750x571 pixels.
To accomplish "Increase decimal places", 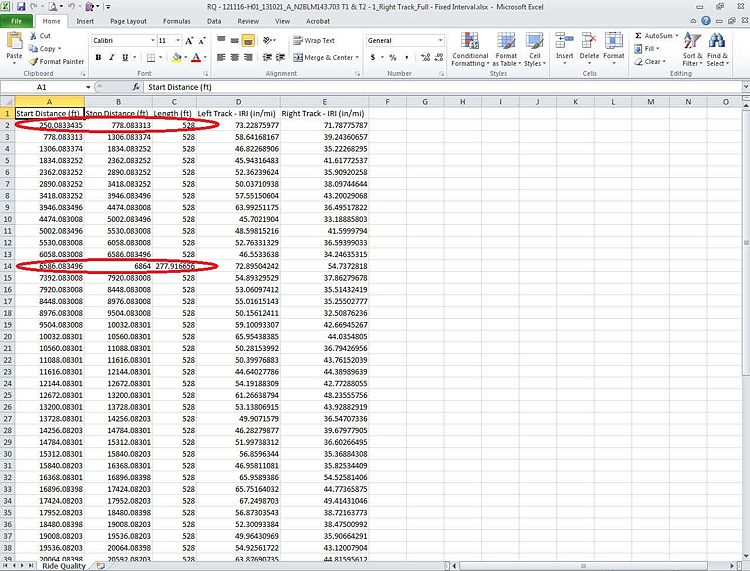I will (425, 57).
